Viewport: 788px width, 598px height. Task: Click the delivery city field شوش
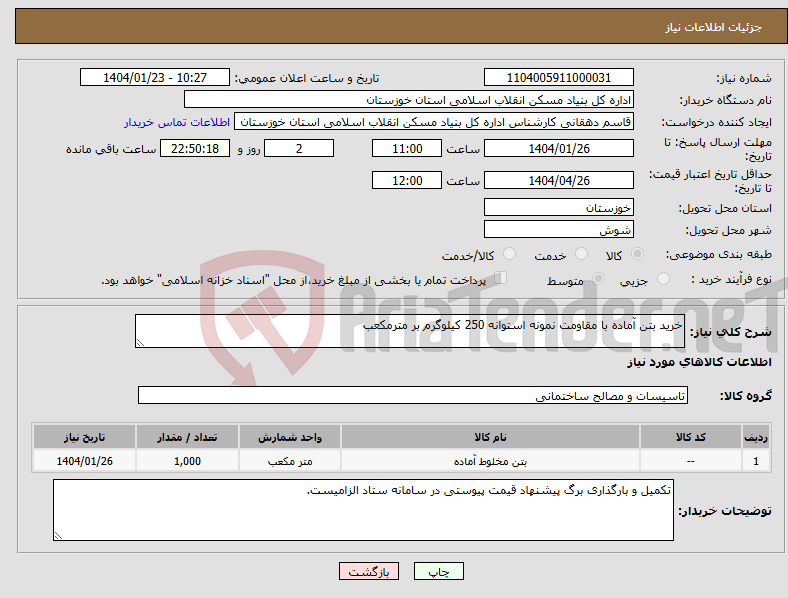[x=558, y=229]
